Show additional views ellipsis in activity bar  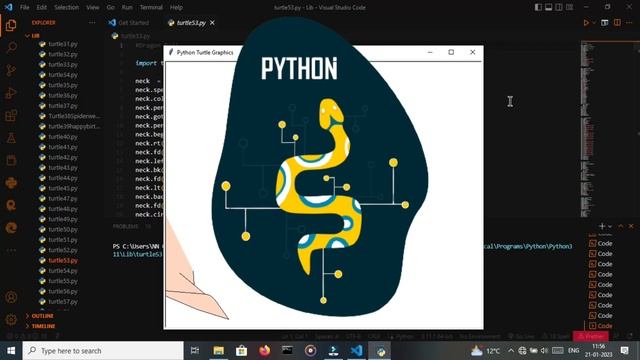pyautogui.click(x=11, y=250)
